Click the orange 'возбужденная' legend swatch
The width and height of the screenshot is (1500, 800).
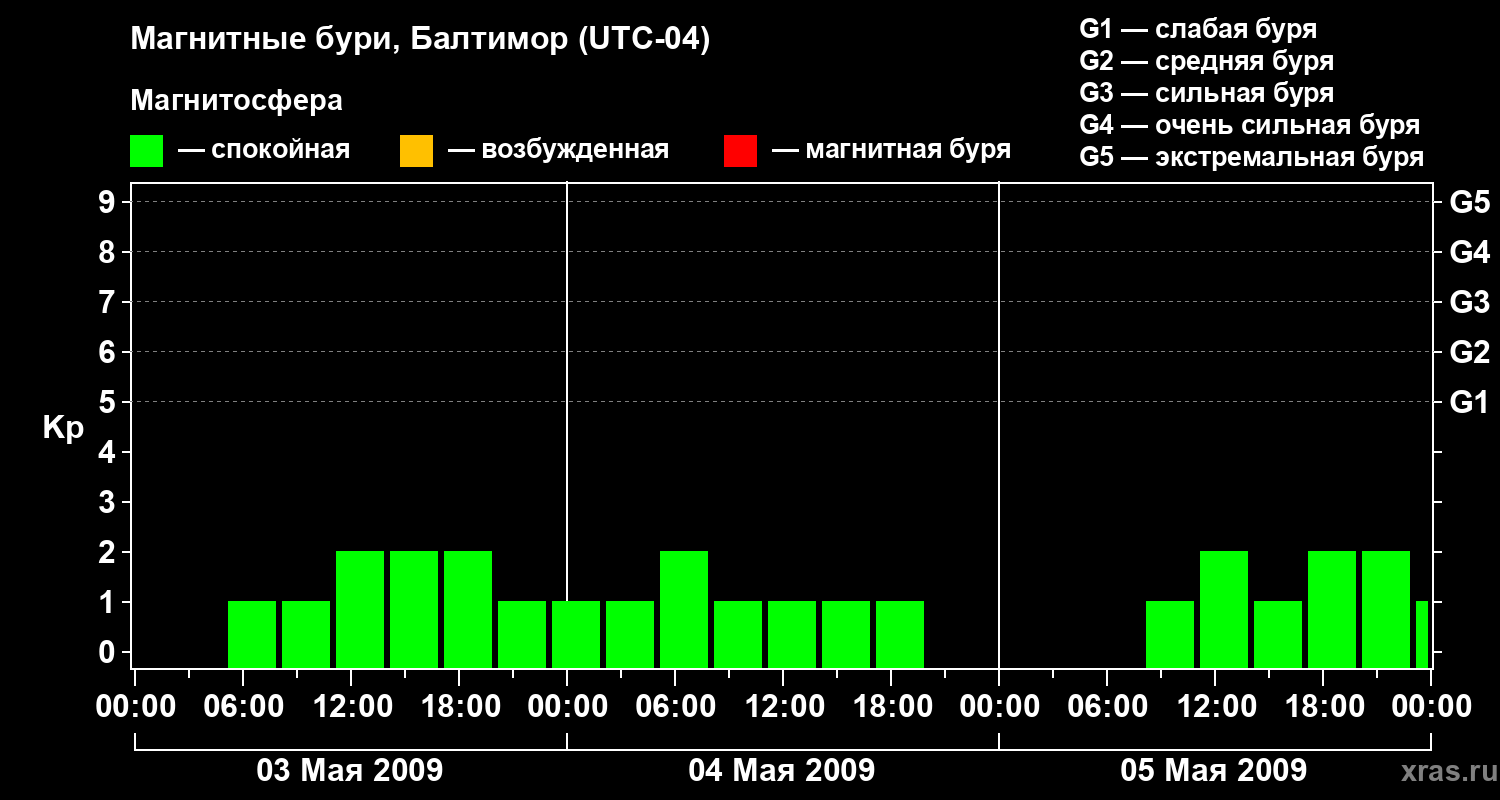(x=416, y=151)
